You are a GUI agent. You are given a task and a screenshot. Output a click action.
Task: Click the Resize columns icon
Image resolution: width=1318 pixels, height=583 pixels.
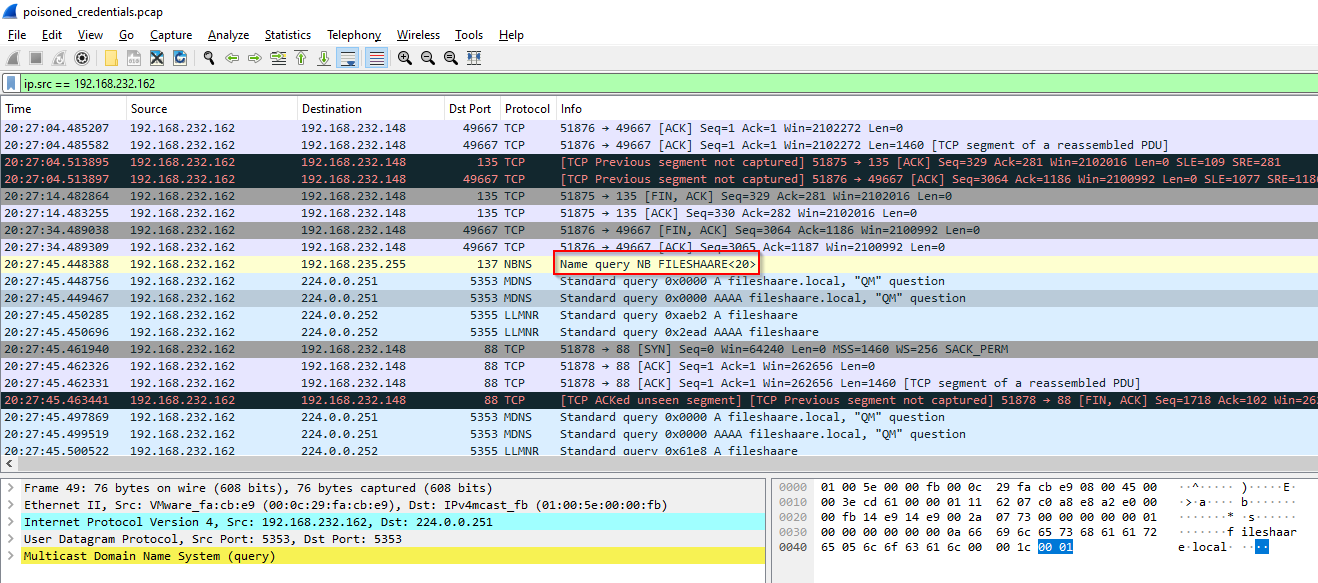point(474,58)
